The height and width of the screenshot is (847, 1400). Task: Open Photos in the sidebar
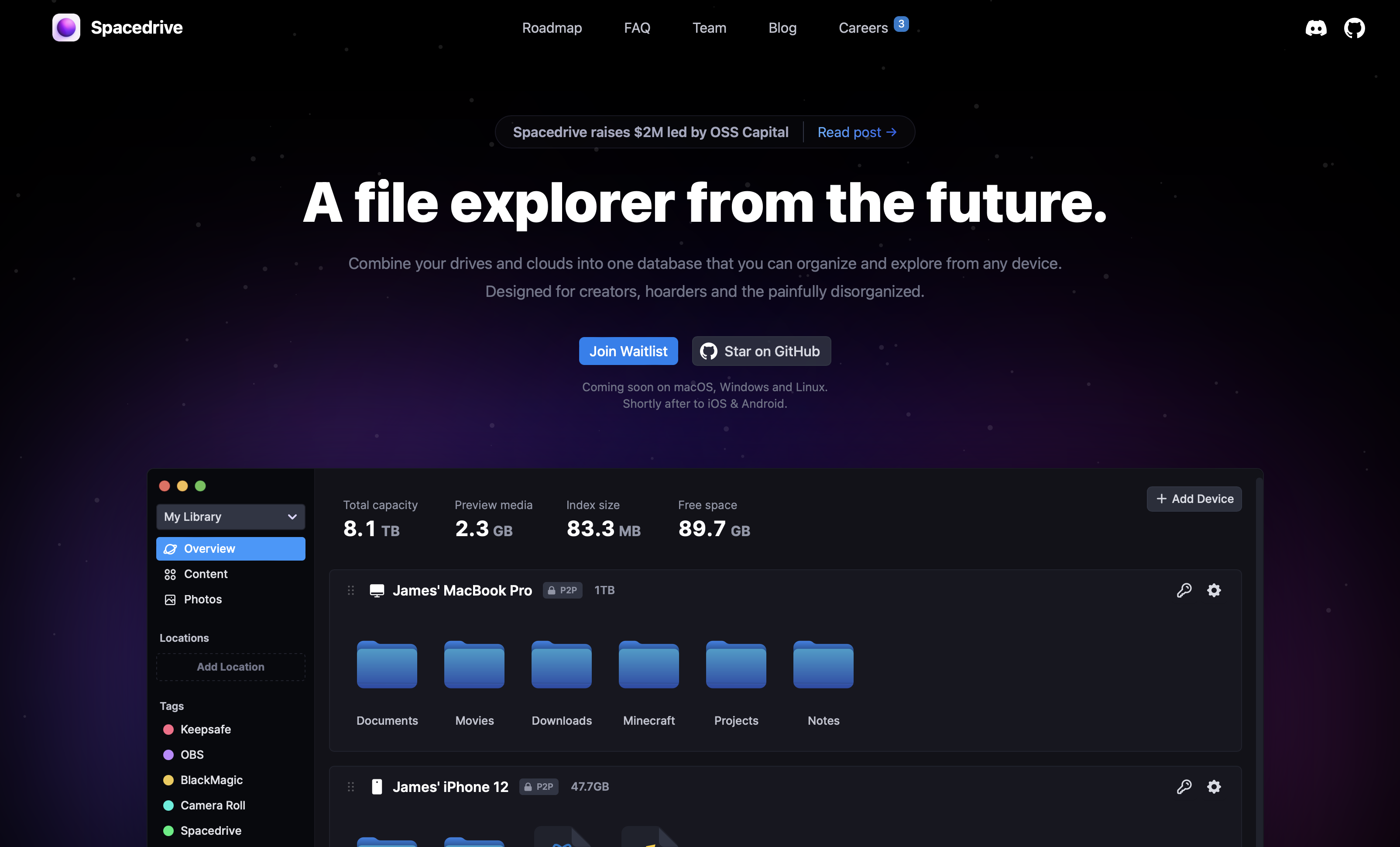[x=202, y=599]
